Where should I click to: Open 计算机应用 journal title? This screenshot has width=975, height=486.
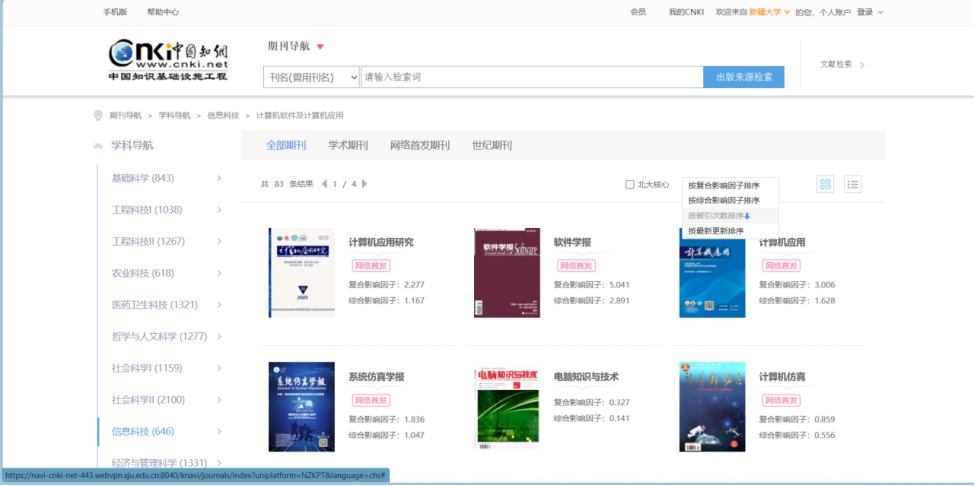click(782, 242)
